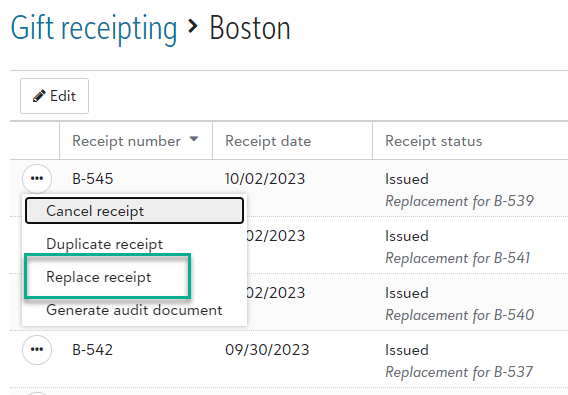The height and width of the screenshot is (395, 568).
Task: Click Issued status above Replacement for B-541
Action: pos(407,236)
